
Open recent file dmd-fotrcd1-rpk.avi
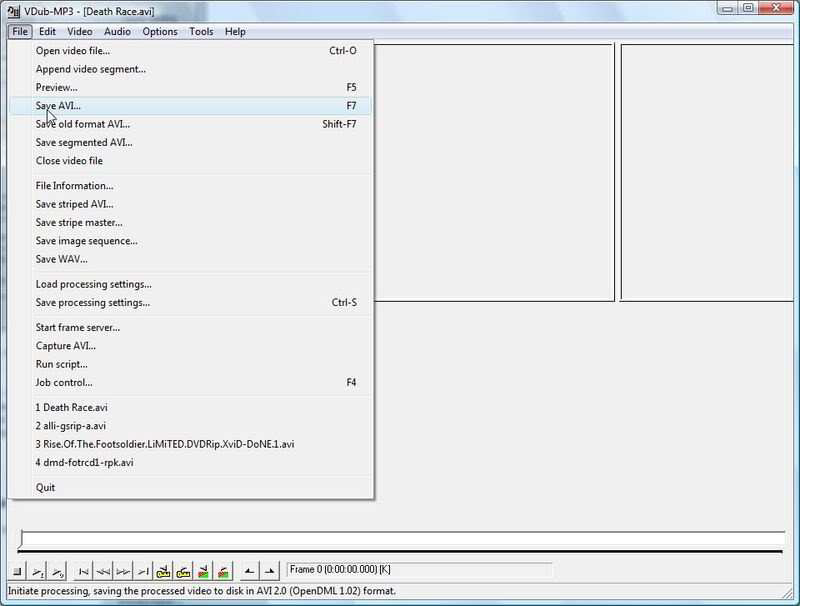[x=191, y=463]
